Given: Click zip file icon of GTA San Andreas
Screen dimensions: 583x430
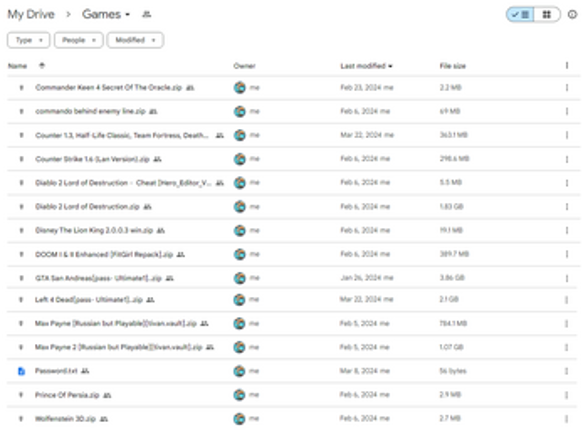Looking at the screenshot, I should (21, 278).
